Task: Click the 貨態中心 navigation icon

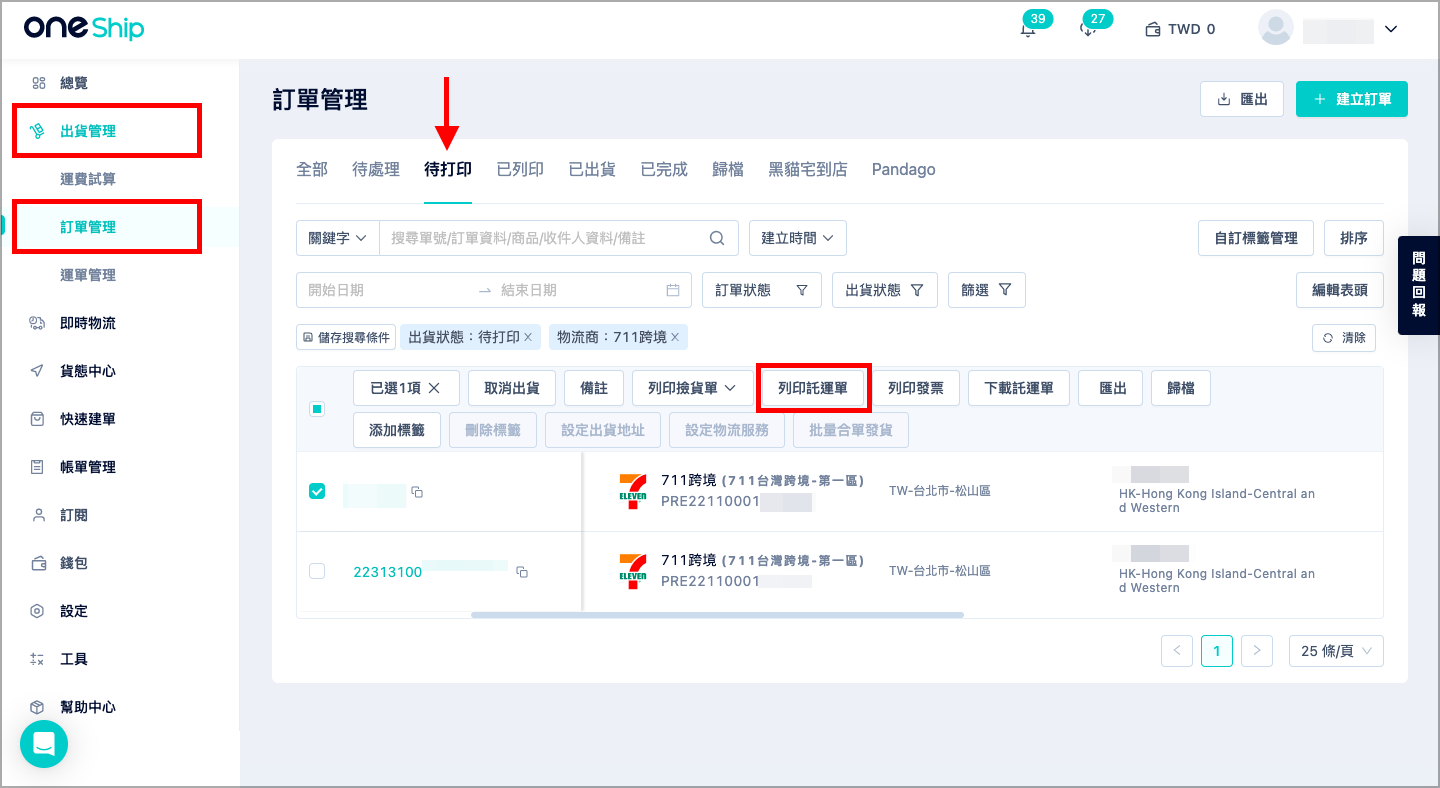Action: coord(37,371)
